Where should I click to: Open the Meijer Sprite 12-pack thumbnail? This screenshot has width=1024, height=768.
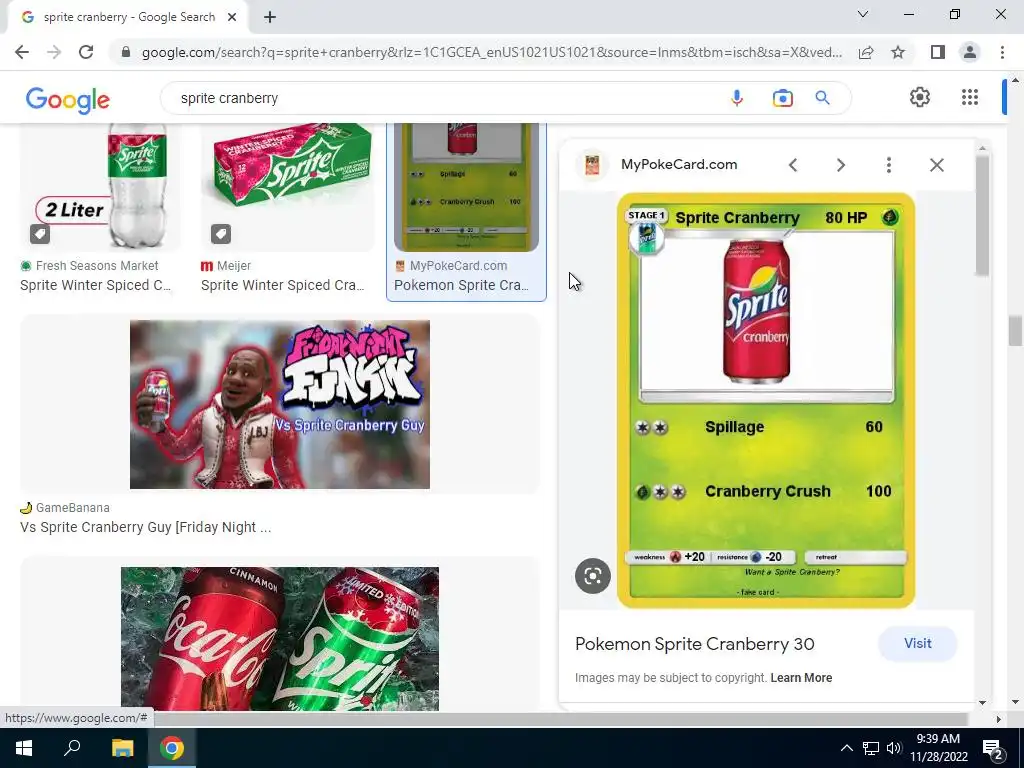pos(287,187)
